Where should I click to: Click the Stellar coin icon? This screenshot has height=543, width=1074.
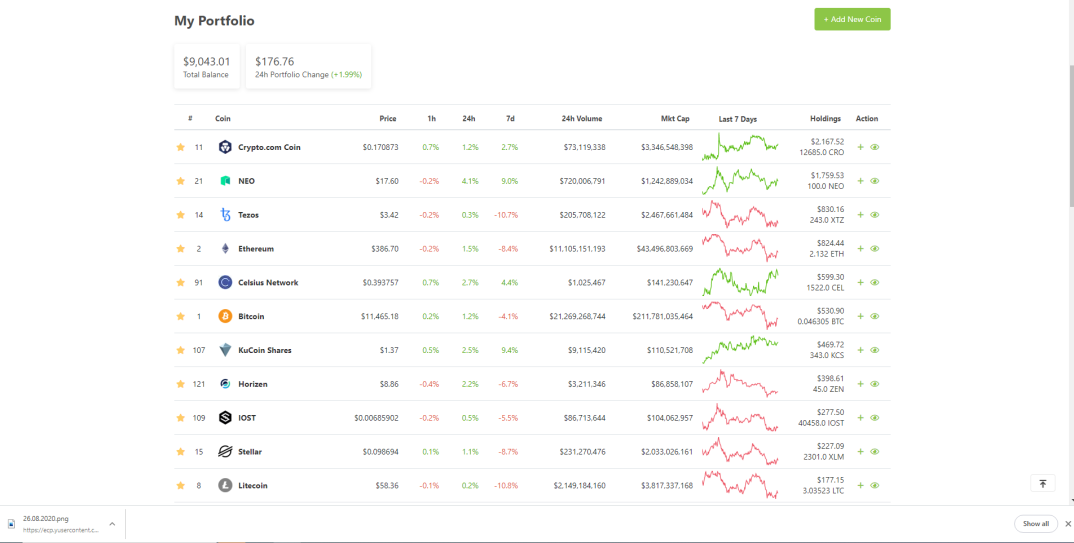pyautogui.click(x=225, y=452)
